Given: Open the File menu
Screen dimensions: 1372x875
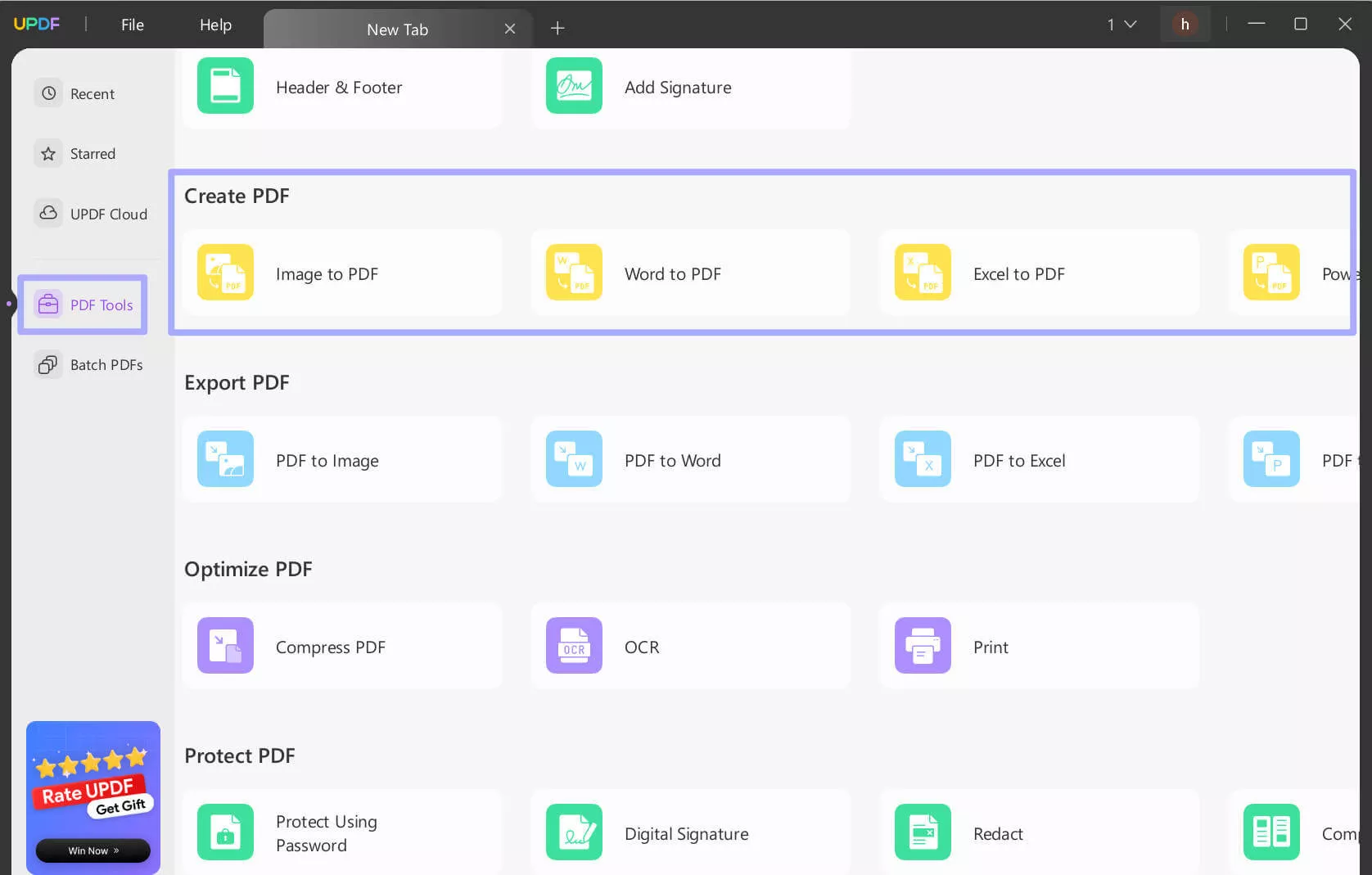Looking at the screenshot, I should click(x=132, y=25).
